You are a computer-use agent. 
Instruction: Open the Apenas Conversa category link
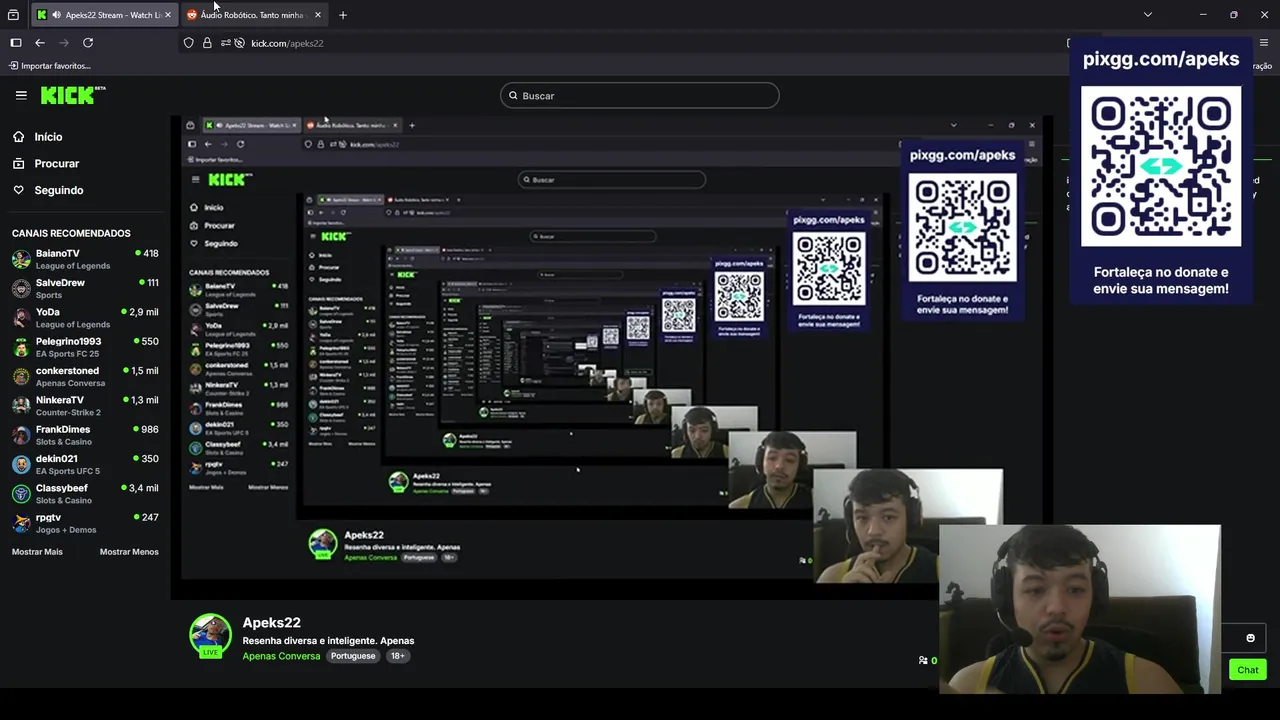click(281, 656)
